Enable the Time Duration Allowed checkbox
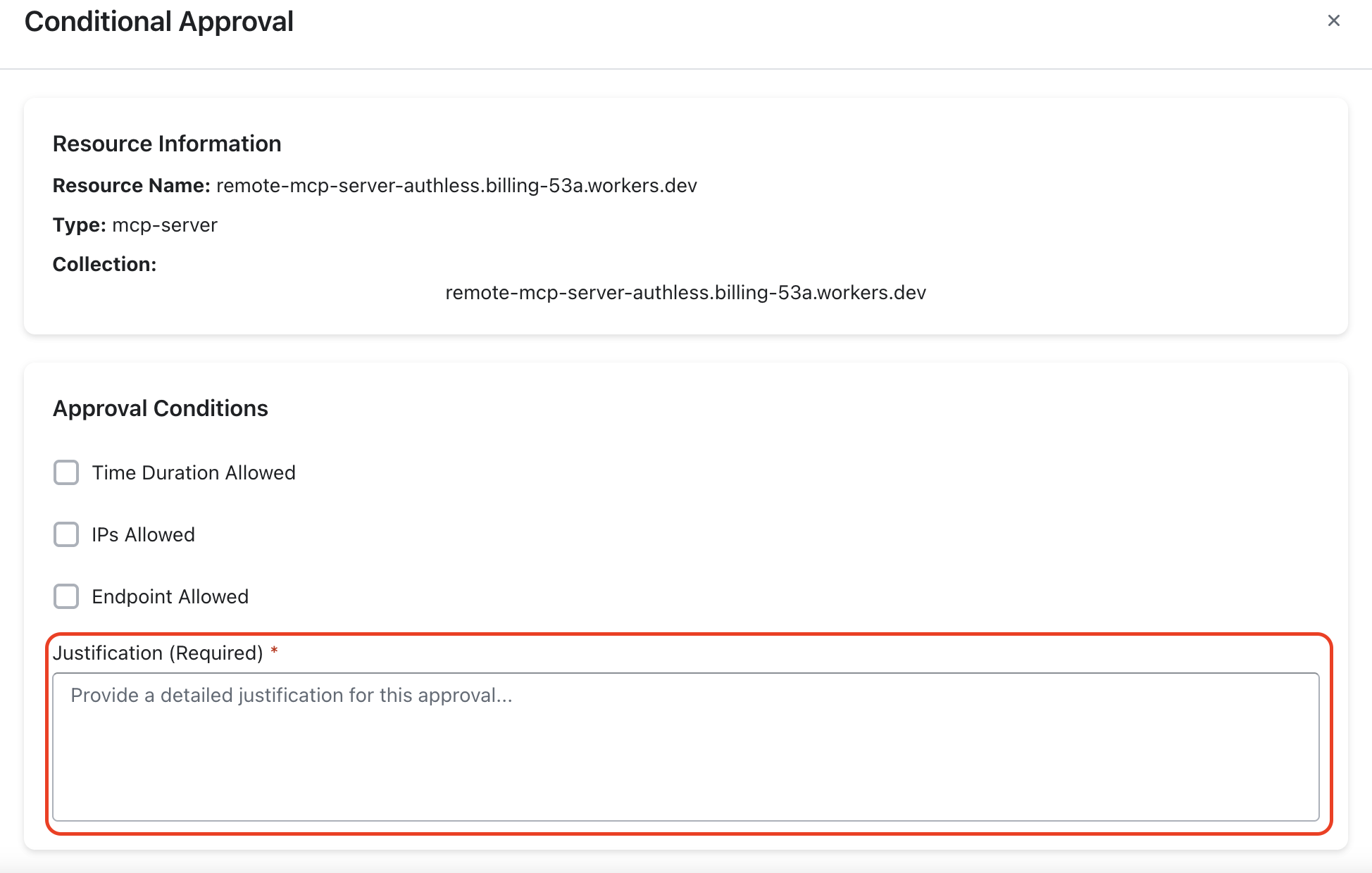 [66, 472]
